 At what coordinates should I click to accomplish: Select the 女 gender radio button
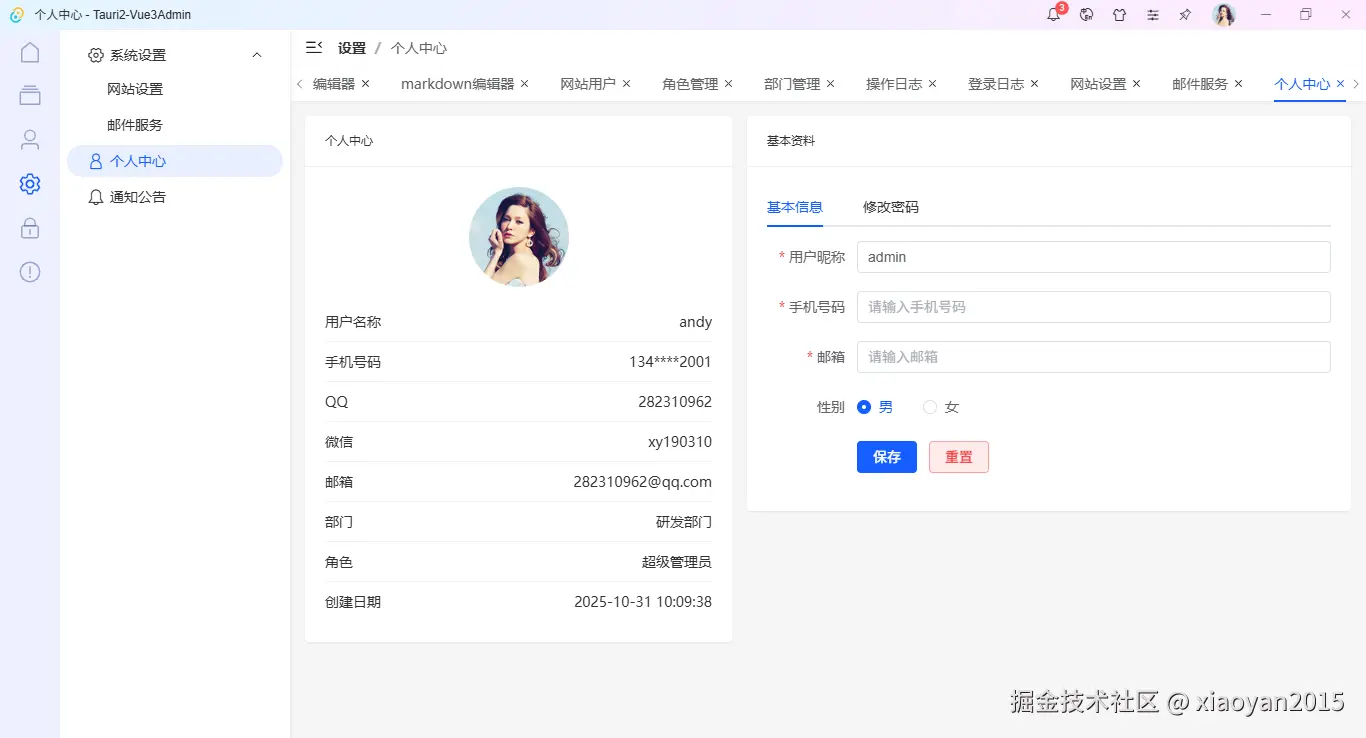pyautogui.click(x=930, y=407)
